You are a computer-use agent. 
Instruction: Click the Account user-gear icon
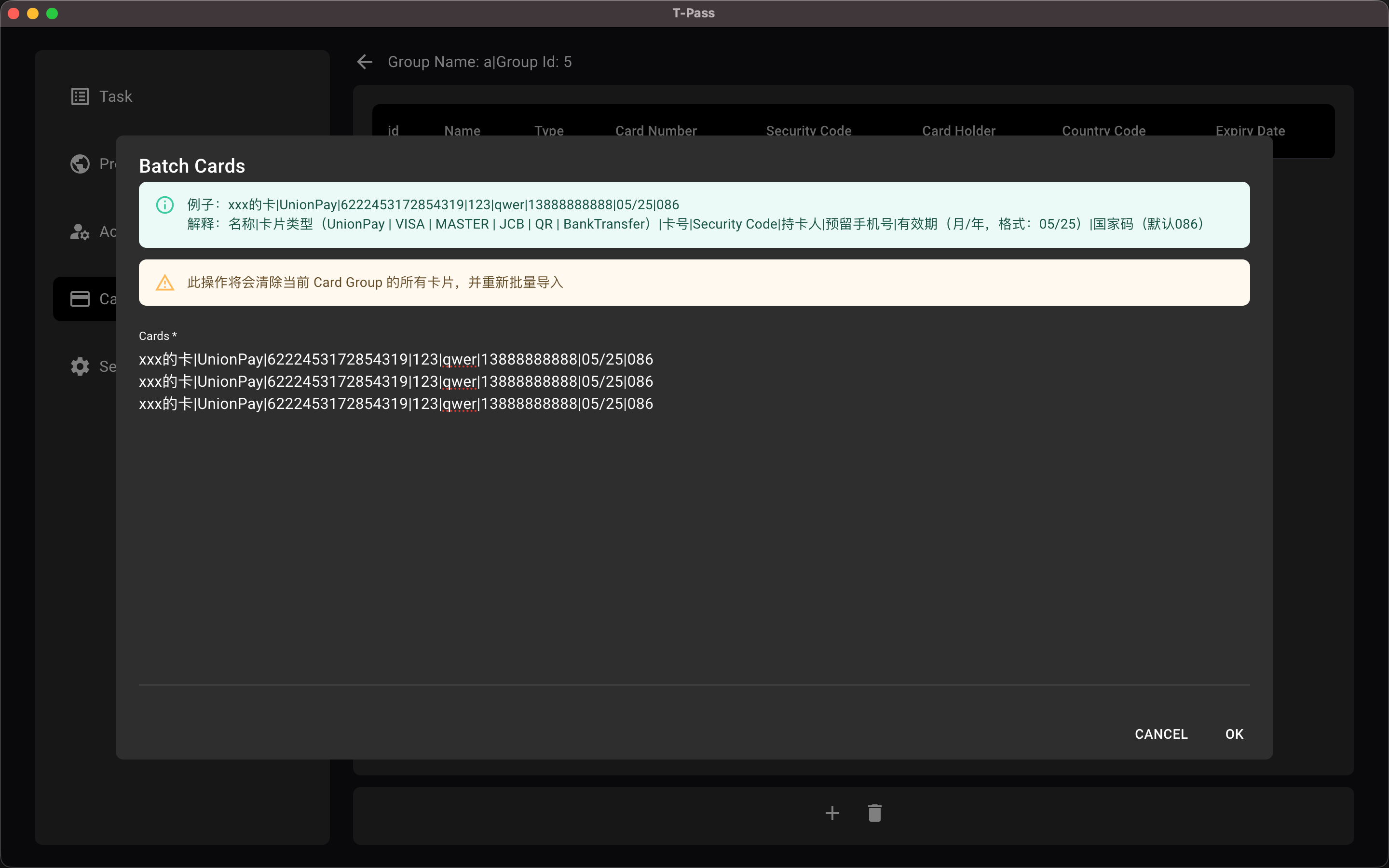pyautogui.click(x=80, y=232)
